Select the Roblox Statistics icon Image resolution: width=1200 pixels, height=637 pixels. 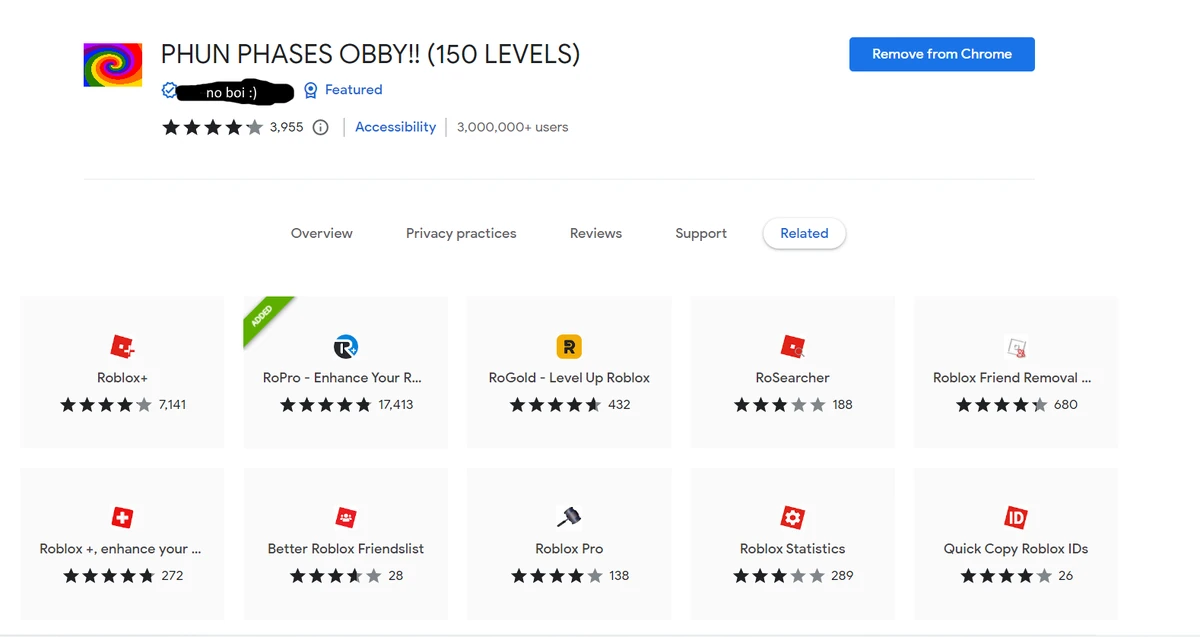pos(792,517)
